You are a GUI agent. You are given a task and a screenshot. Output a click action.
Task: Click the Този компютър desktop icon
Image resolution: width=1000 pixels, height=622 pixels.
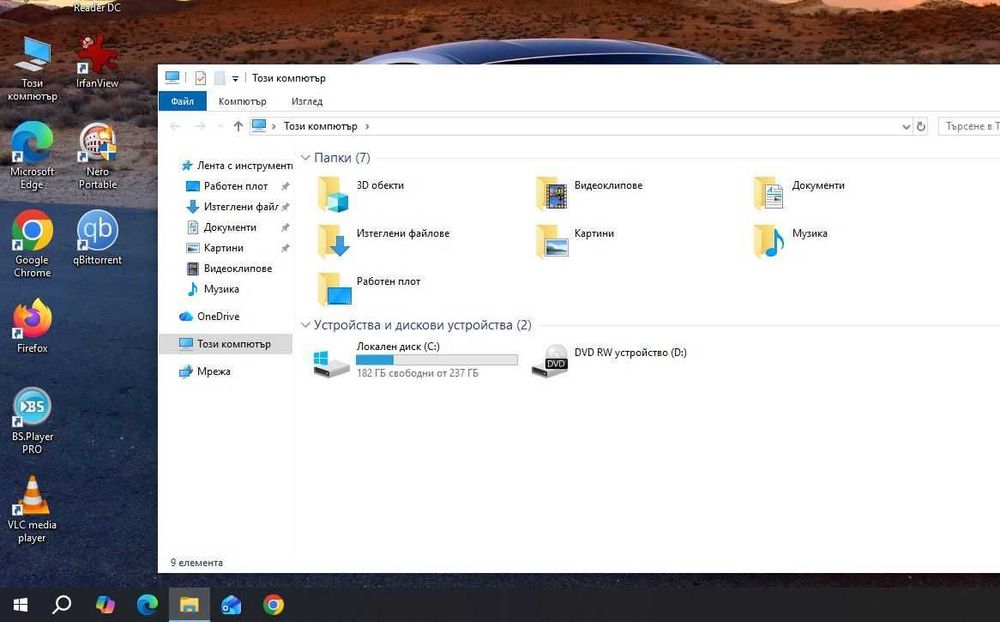(32, 69)
